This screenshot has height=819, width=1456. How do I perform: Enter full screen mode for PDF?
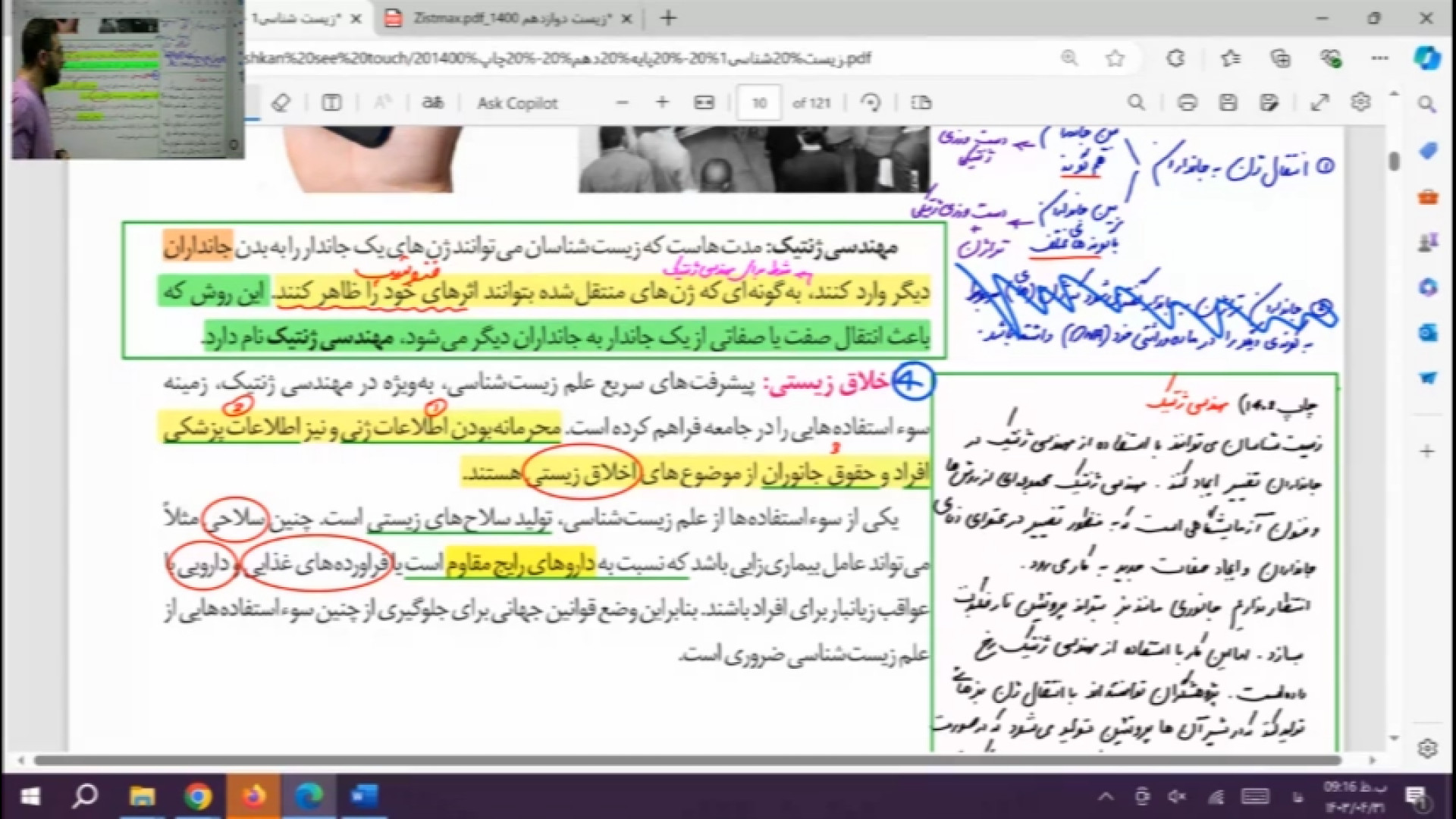(1319, 102)
